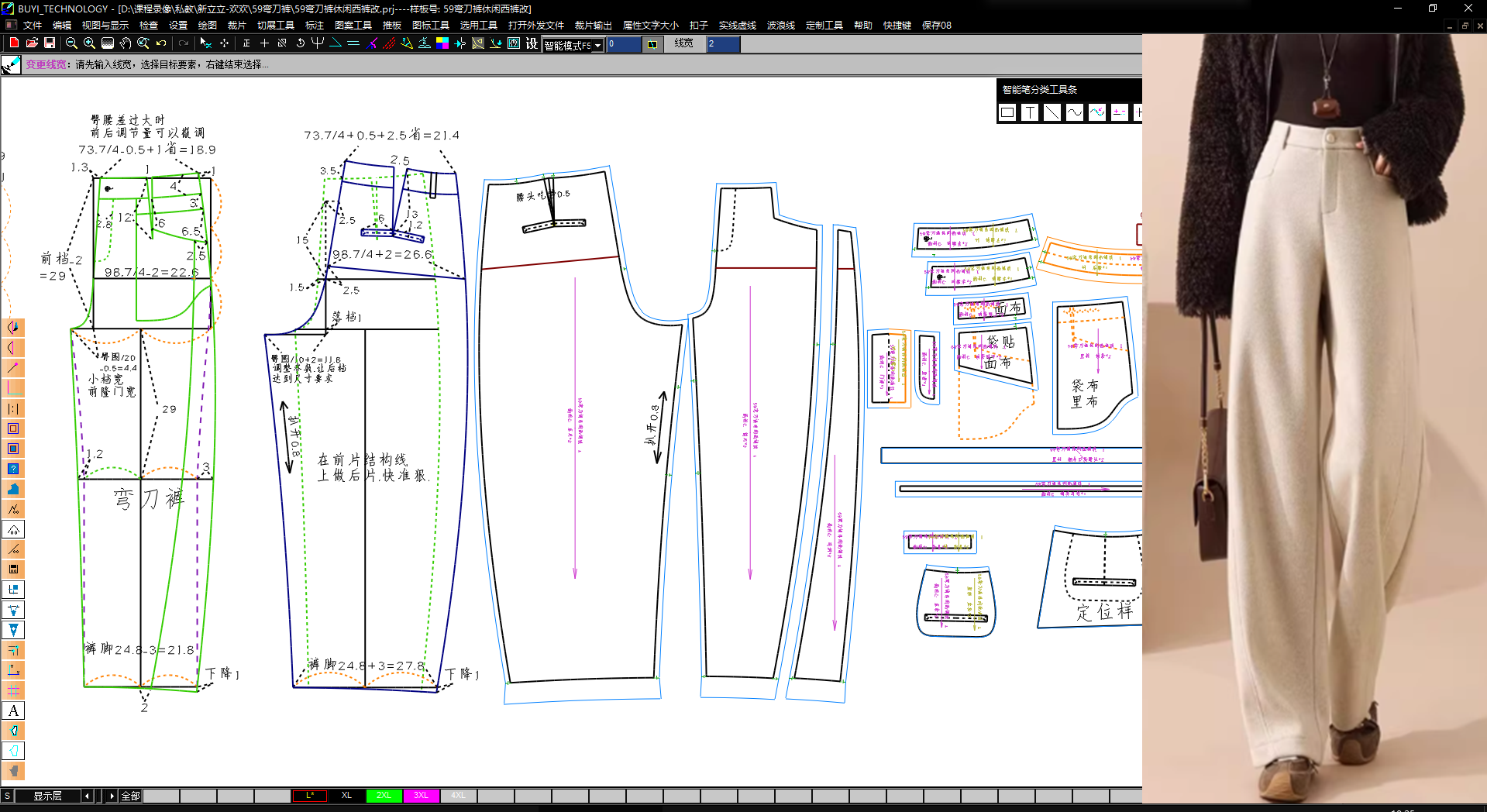Click the 线宽 line width input field
1487x812 pixels.
click(722, 44)
